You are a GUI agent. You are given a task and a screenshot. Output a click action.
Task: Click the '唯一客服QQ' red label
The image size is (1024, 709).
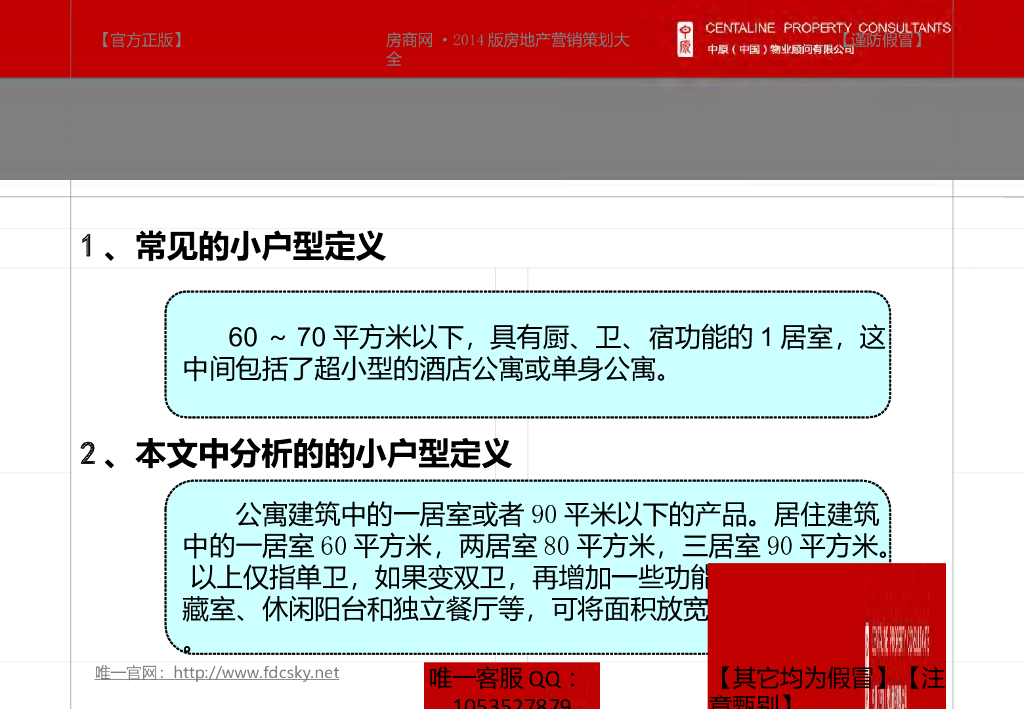click(x=512, y=685)
